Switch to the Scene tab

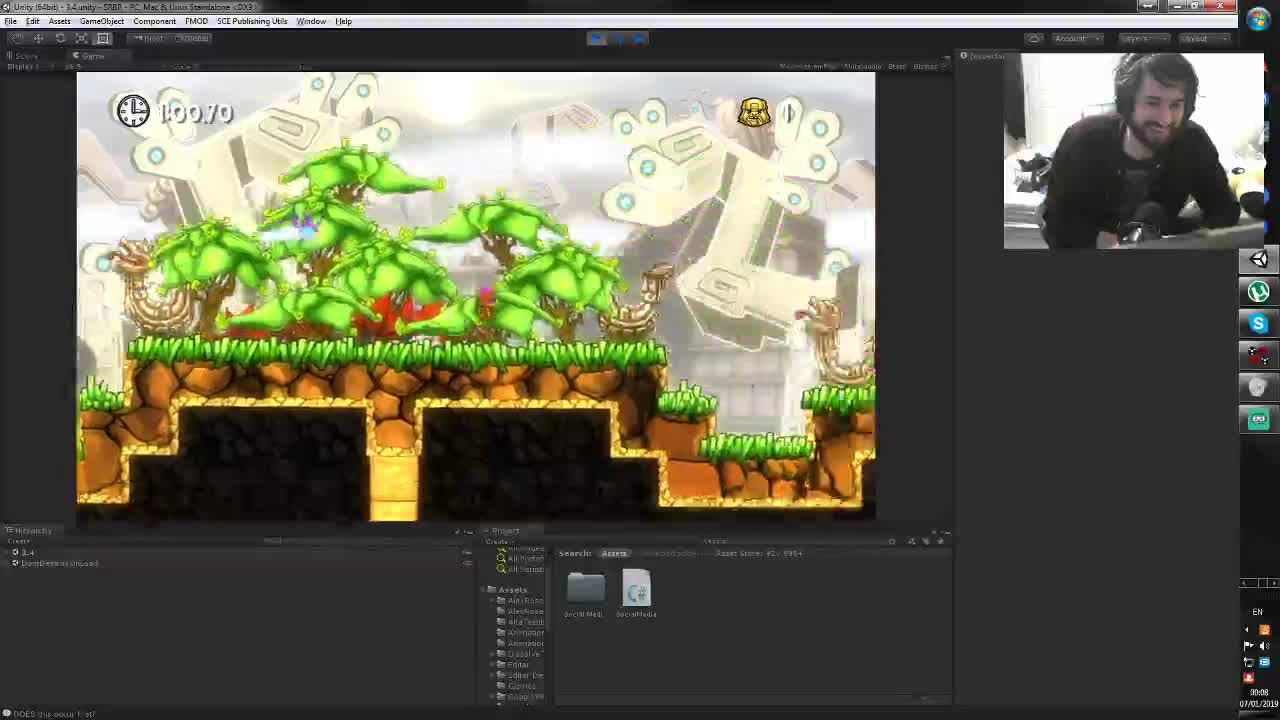26,56
